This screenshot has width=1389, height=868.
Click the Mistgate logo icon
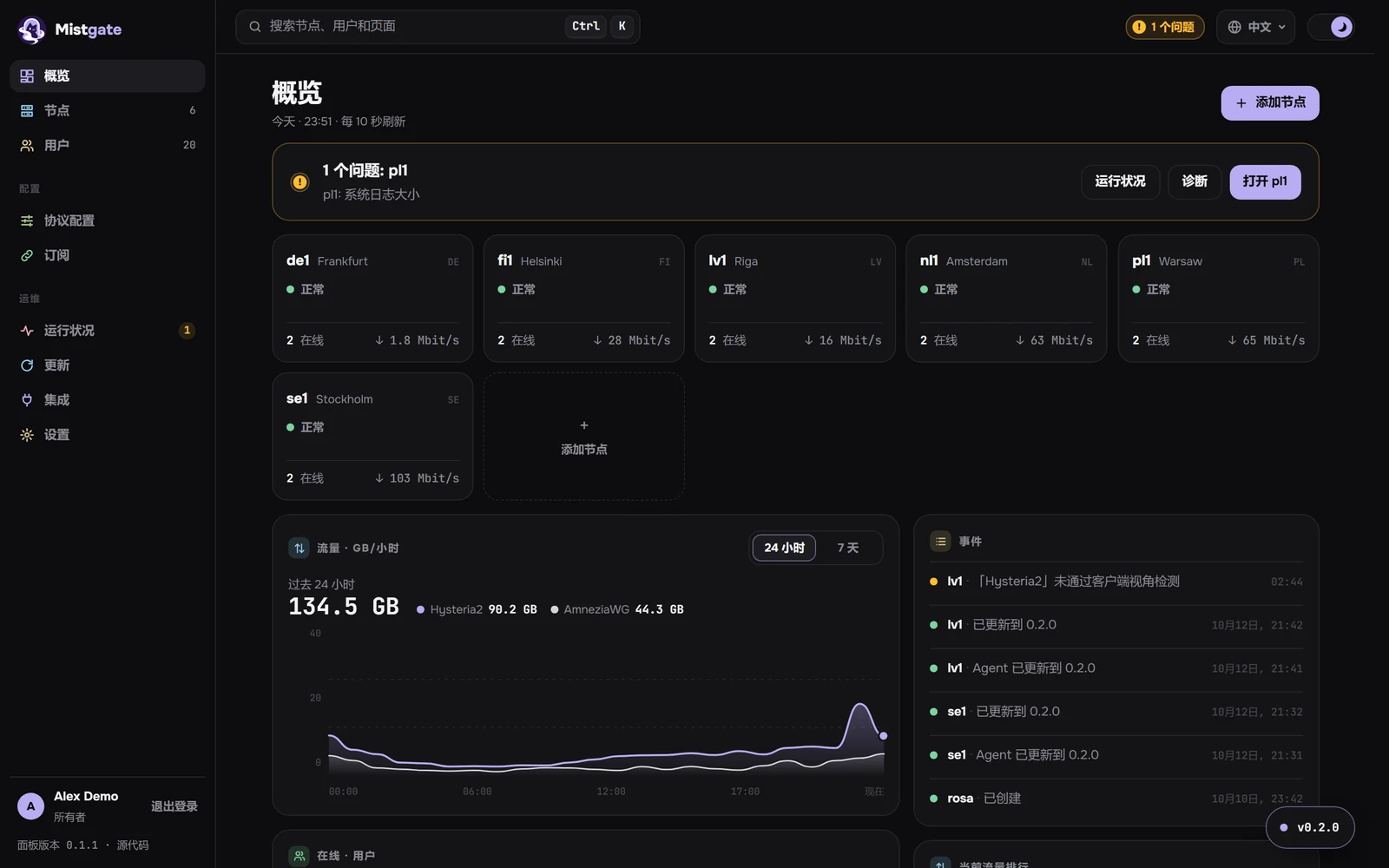32,30
